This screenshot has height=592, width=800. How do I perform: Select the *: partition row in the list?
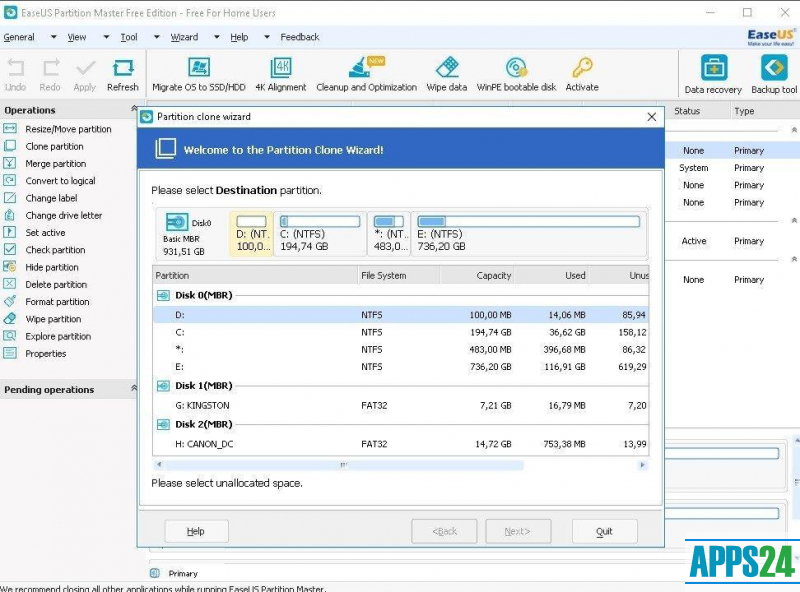point(401,350)
